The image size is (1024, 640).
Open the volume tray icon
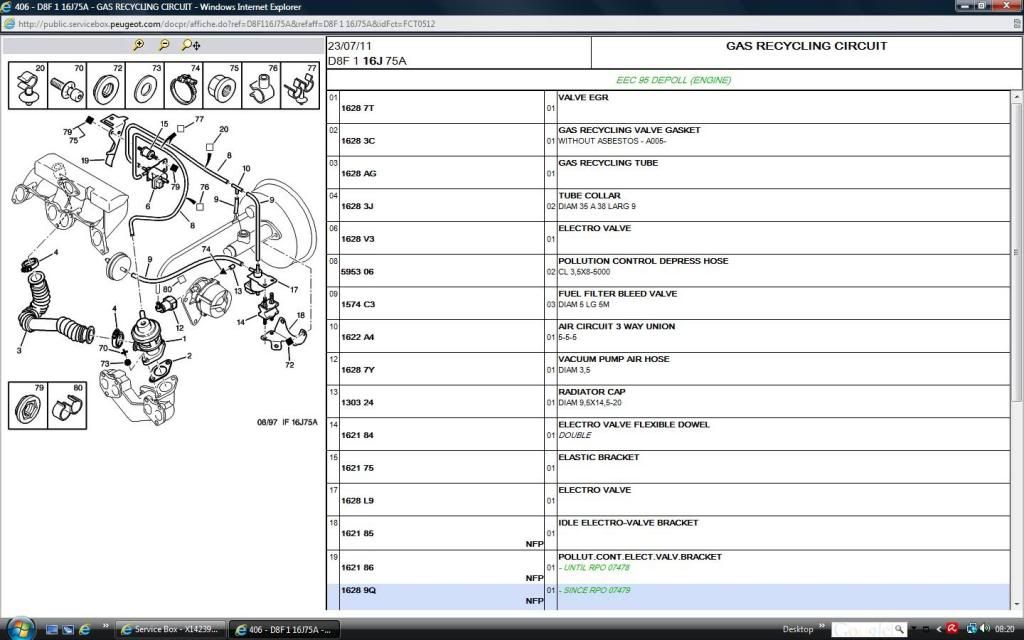984,630
